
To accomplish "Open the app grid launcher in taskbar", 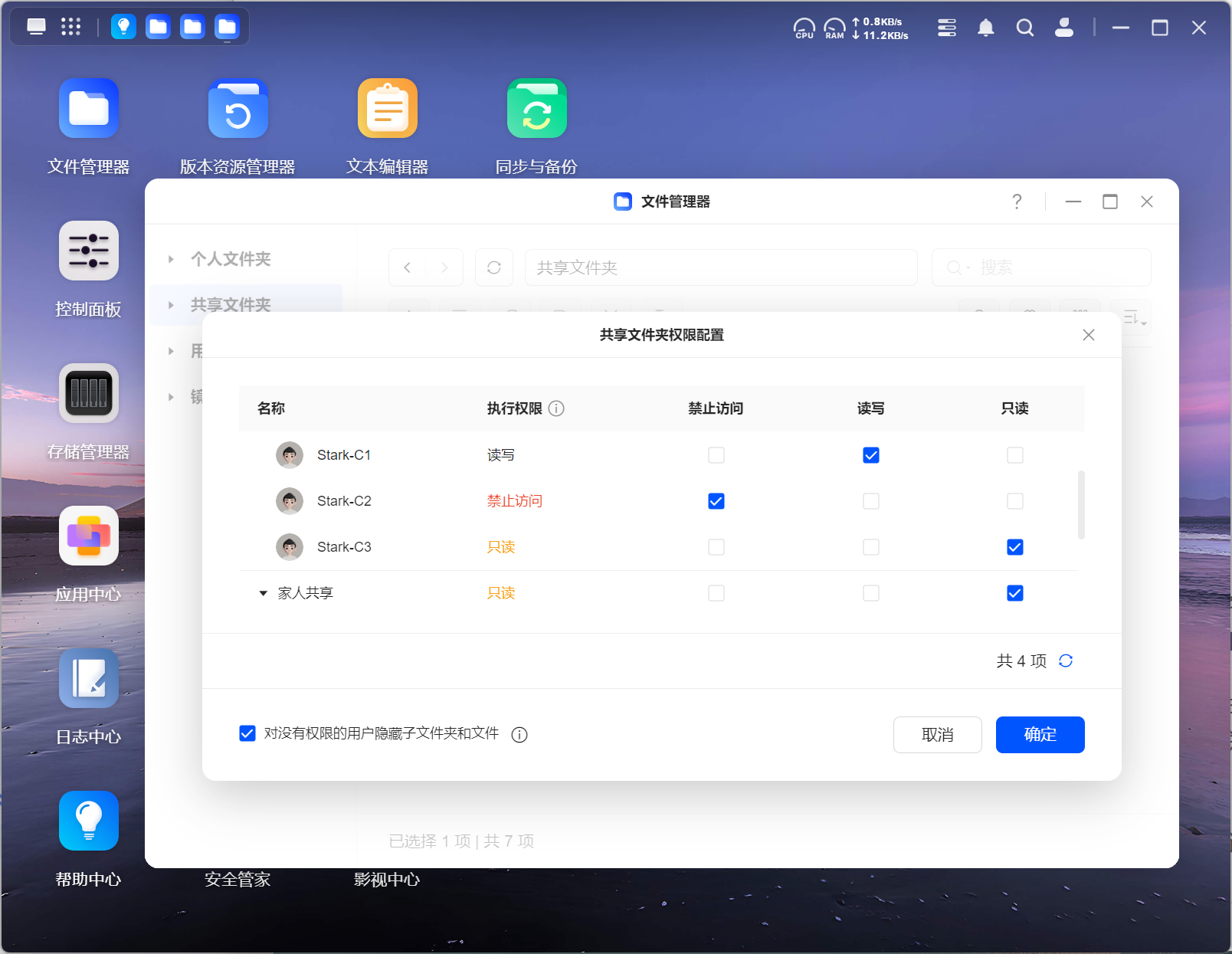I will pos(70,27).
